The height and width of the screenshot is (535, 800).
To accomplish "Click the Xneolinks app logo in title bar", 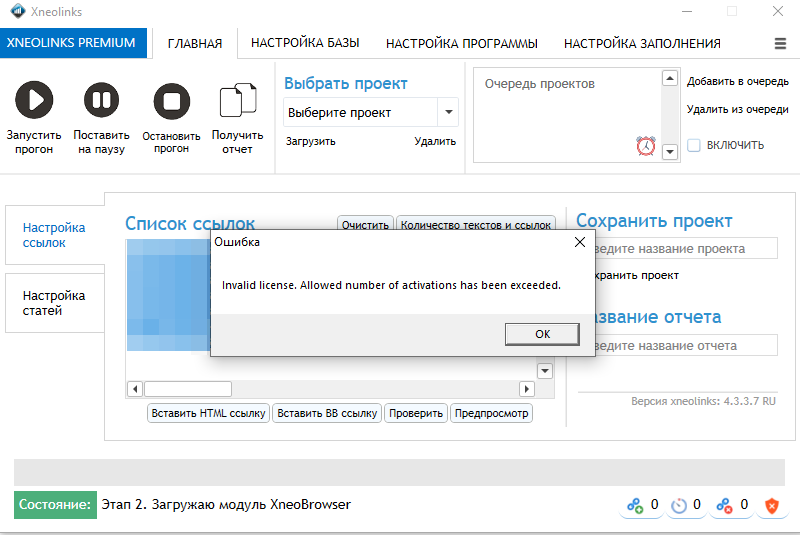I will pyautogui.click(x=18, y=11).
